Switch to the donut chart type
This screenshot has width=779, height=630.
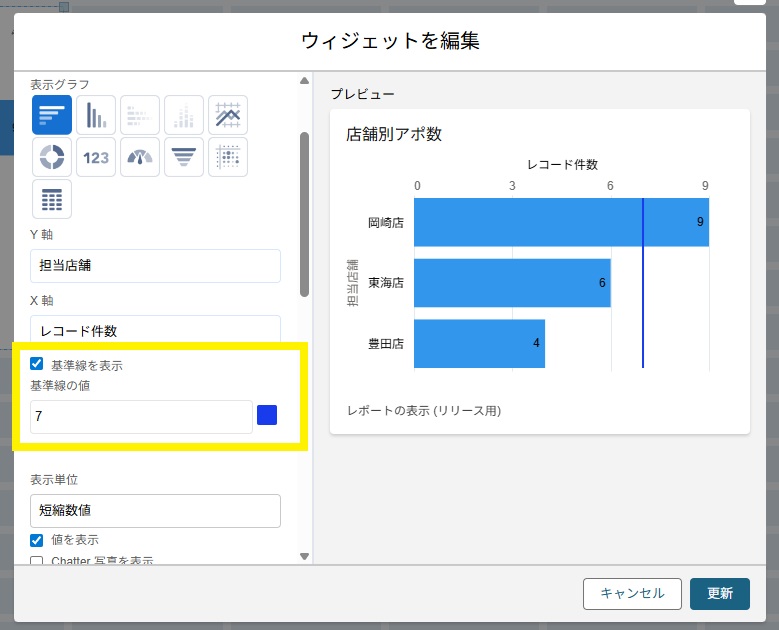52,157
